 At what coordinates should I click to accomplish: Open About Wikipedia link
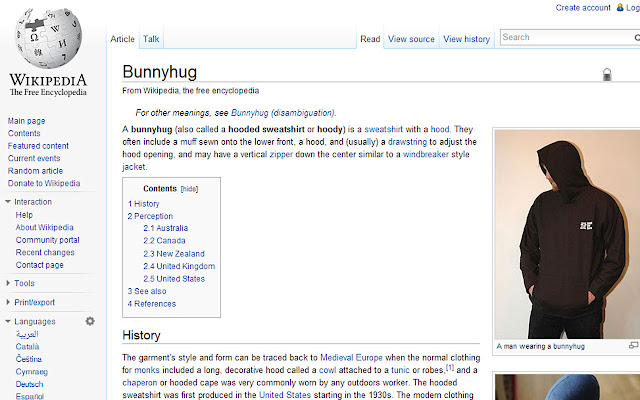pyautogui.click(x=44, y=227)
